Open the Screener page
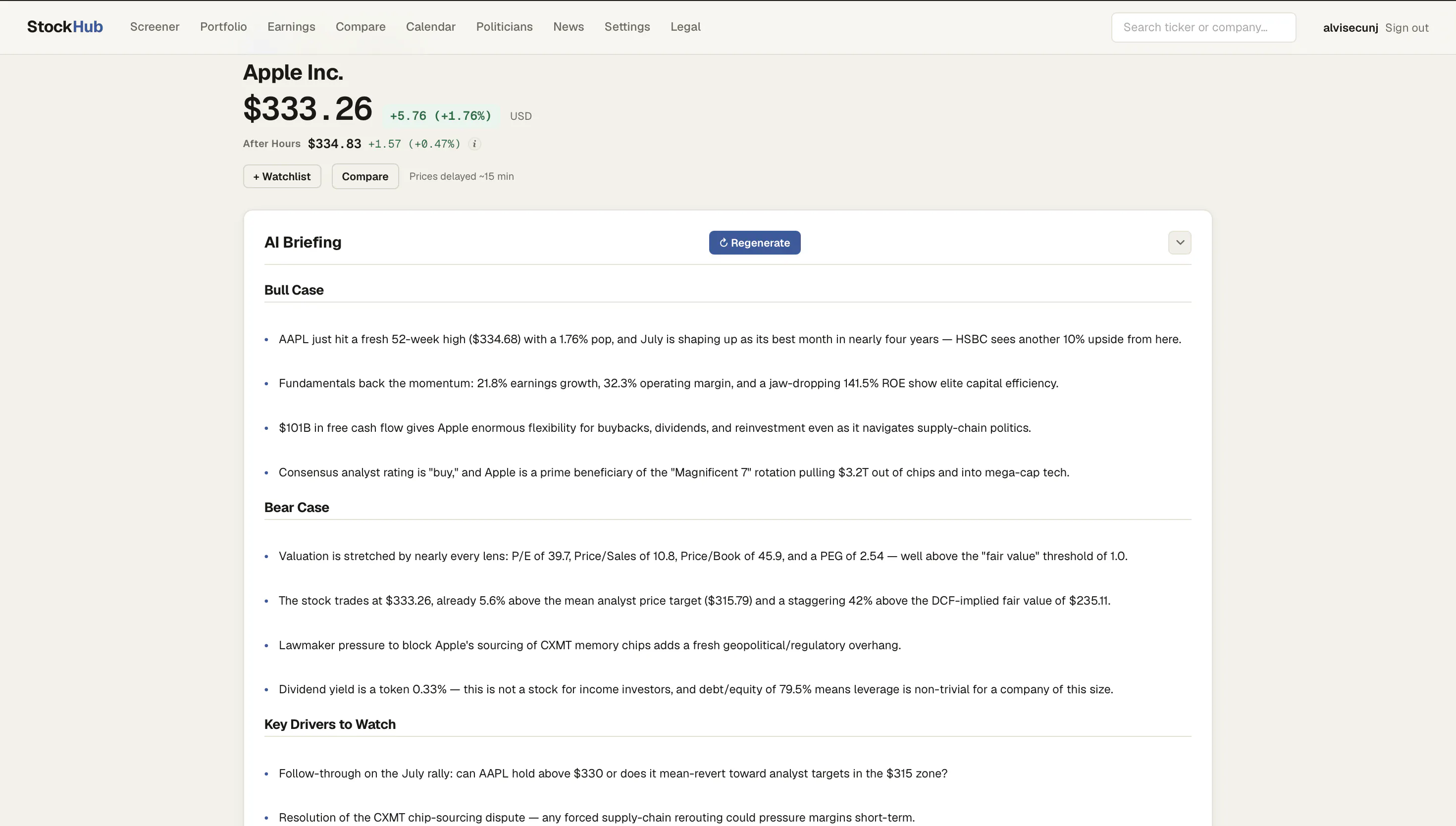1456x826 pixels. pos(155,27)
